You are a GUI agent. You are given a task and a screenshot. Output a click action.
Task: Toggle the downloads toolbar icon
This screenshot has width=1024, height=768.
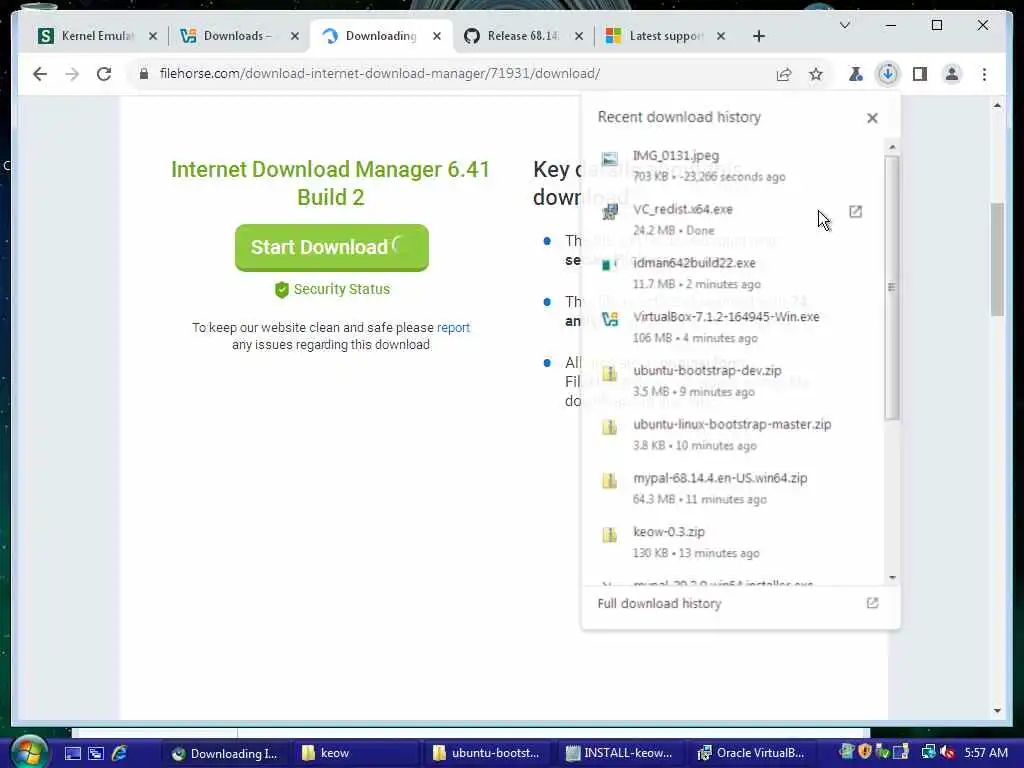click(x=888, y=74)
